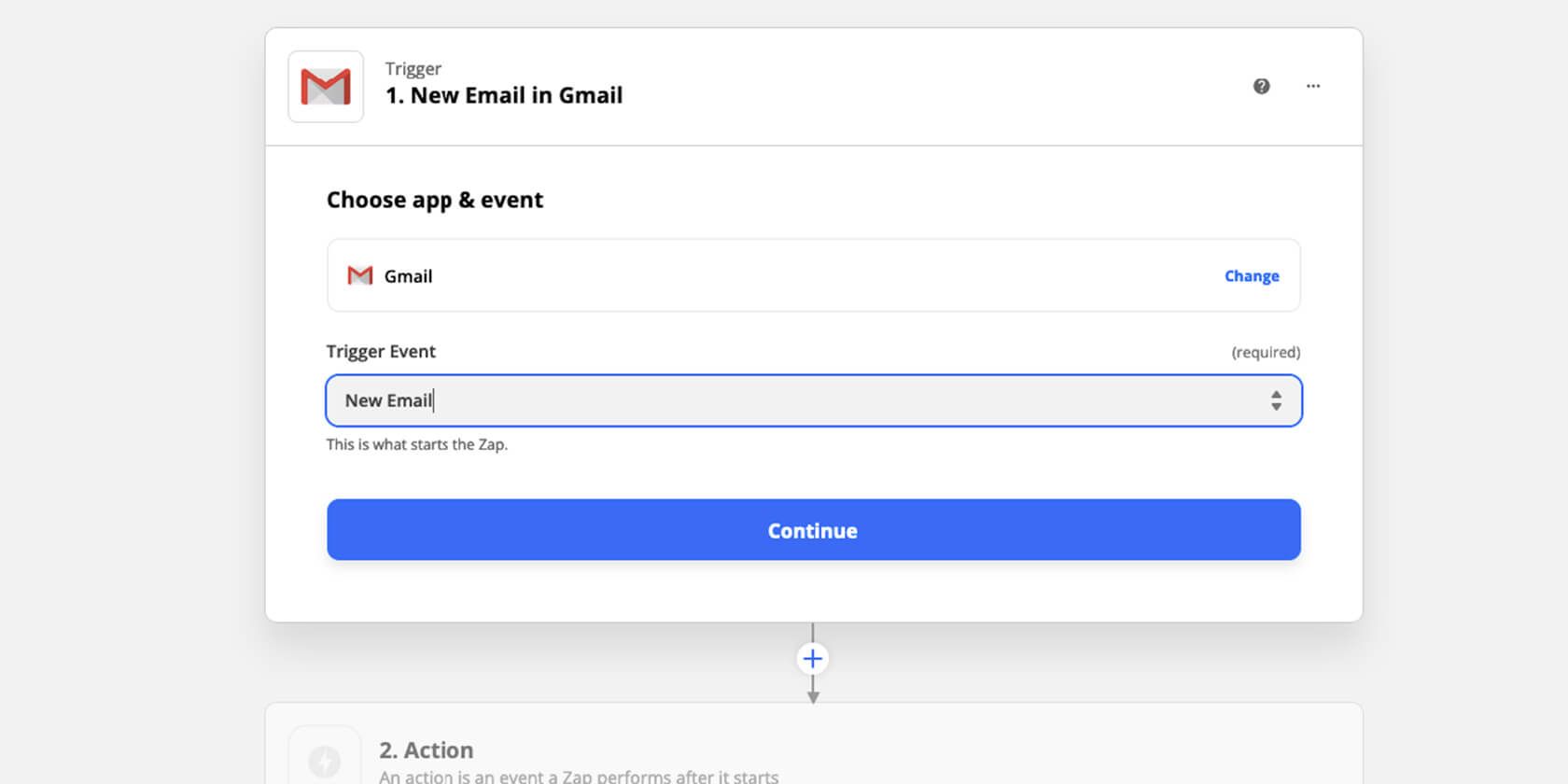Click 'This is what starts the Zap' hint

417,445
